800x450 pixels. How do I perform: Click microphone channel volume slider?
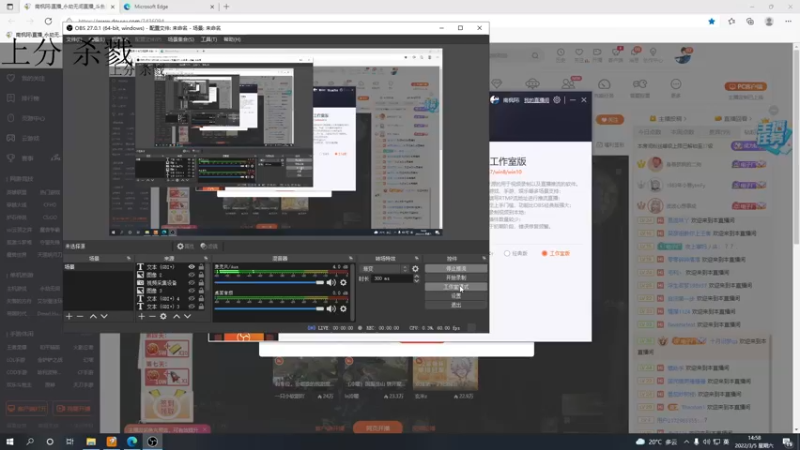(269, 283)
